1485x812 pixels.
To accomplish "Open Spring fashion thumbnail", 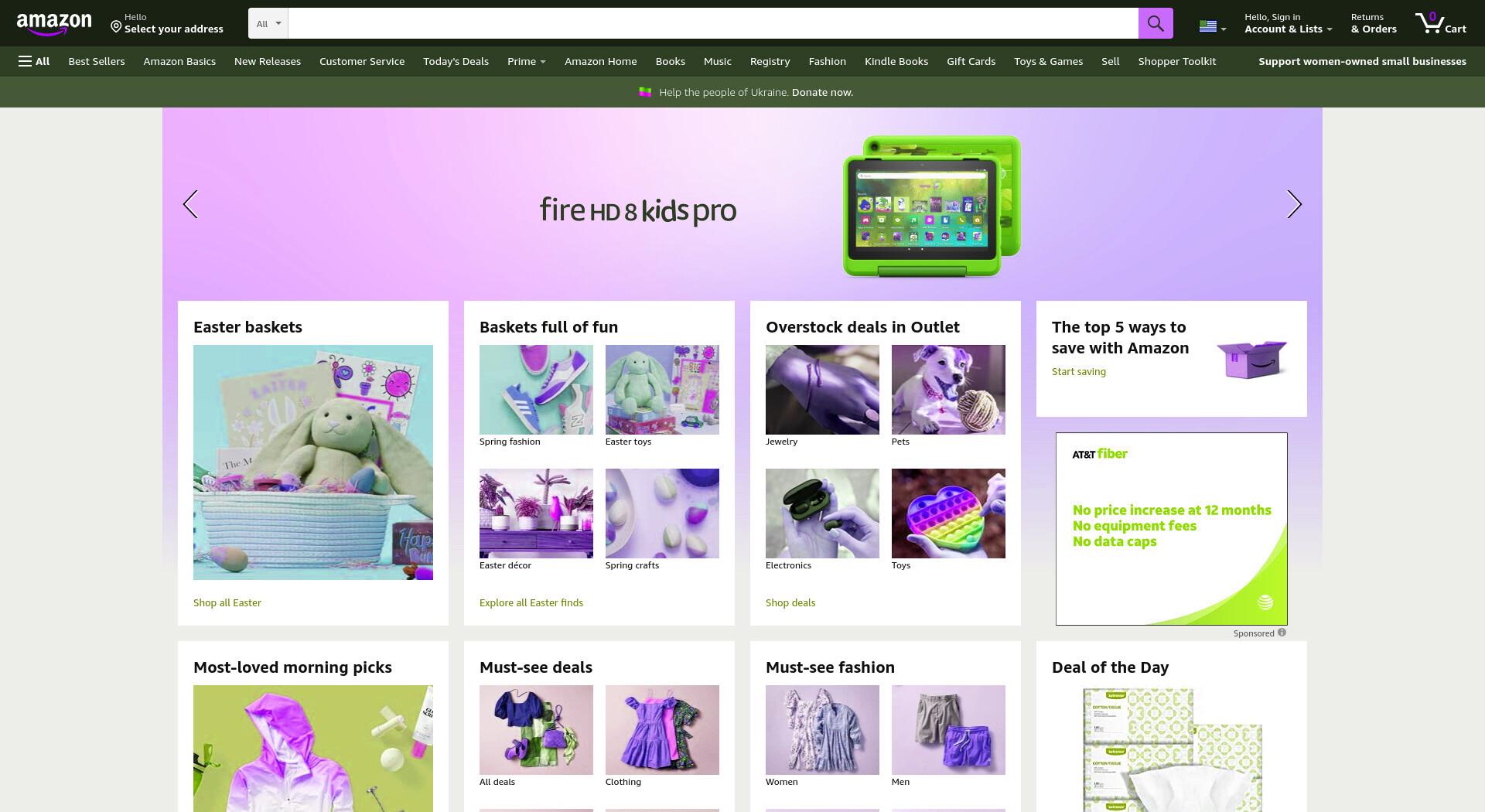I will click(536, 390).
